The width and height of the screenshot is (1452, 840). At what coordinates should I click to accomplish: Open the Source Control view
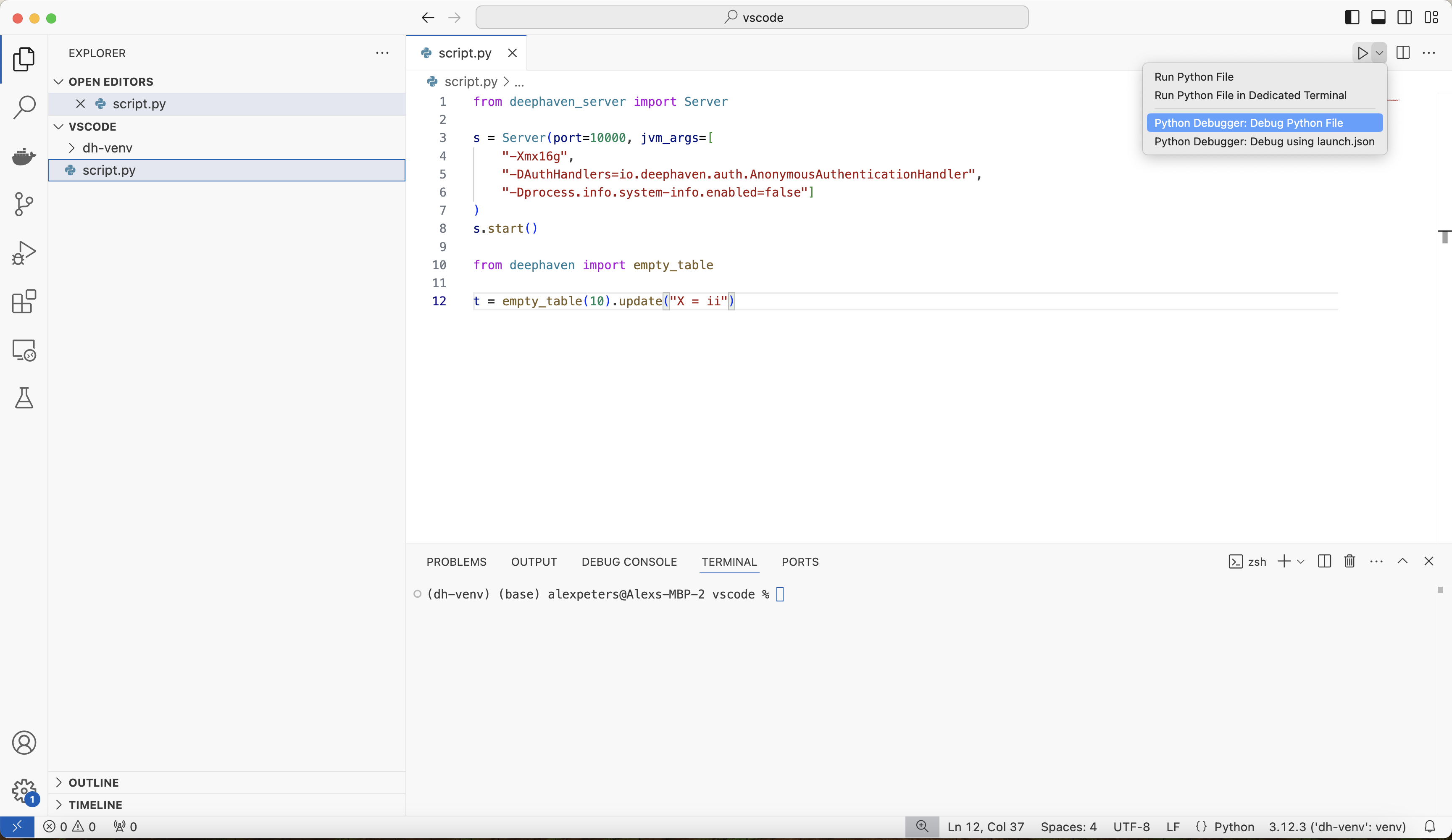click(24, 204)
